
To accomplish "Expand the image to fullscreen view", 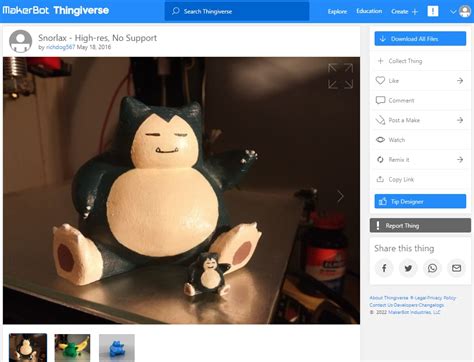I will click(x=340, y=76).
